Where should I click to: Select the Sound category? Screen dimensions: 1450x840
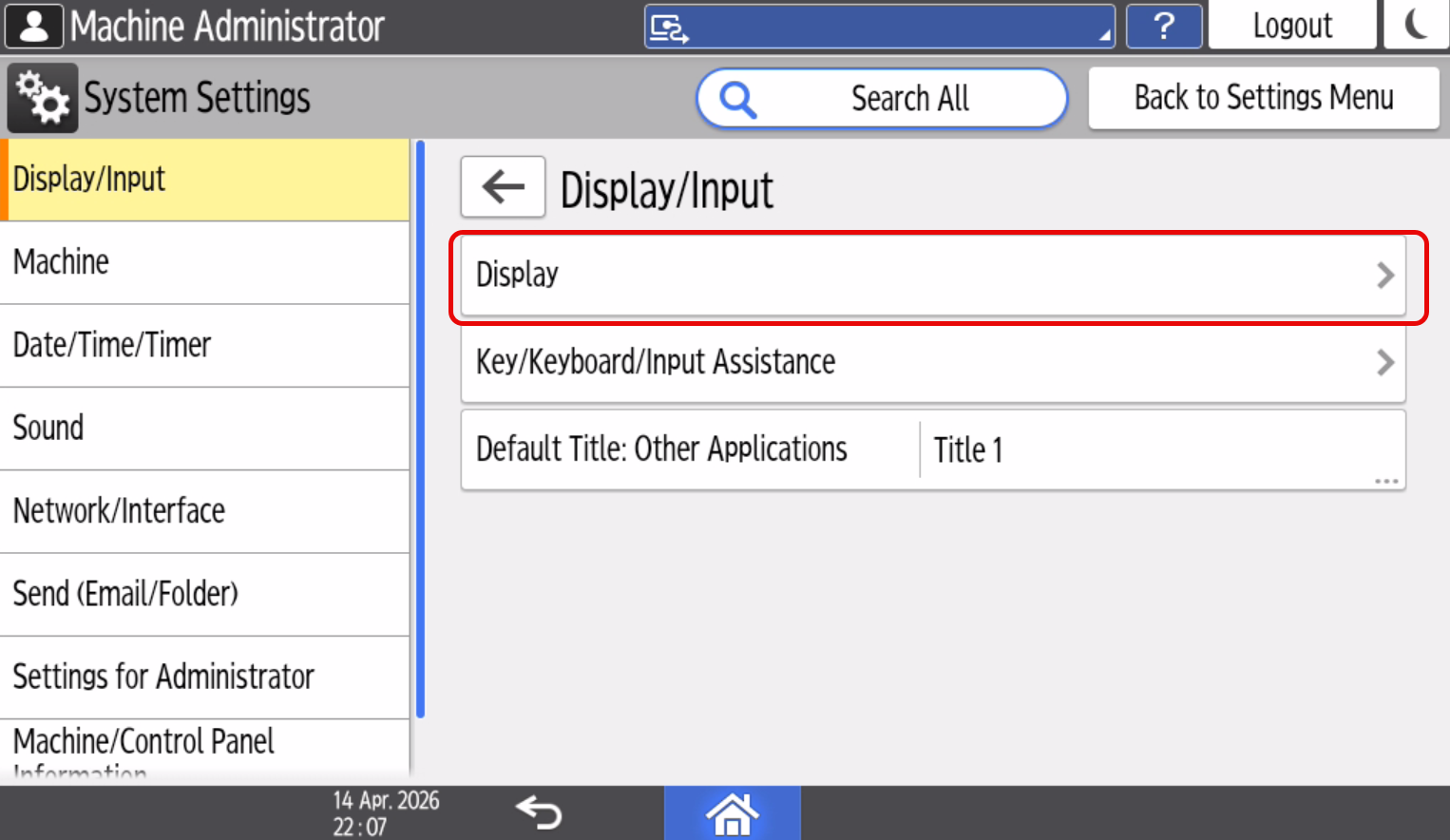point(204,428)
